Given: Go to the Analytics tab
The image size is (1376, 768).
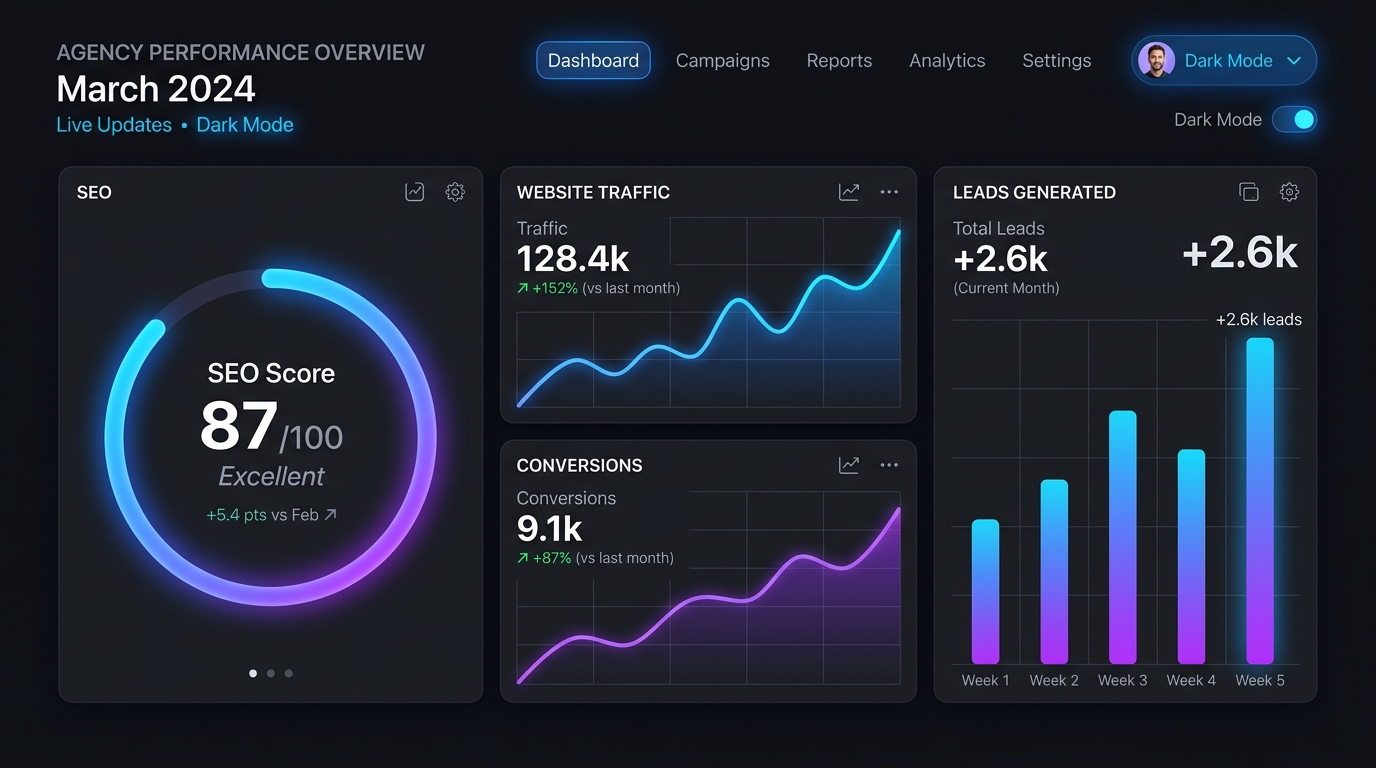Looking at the screenshot, I should [947, 61].
